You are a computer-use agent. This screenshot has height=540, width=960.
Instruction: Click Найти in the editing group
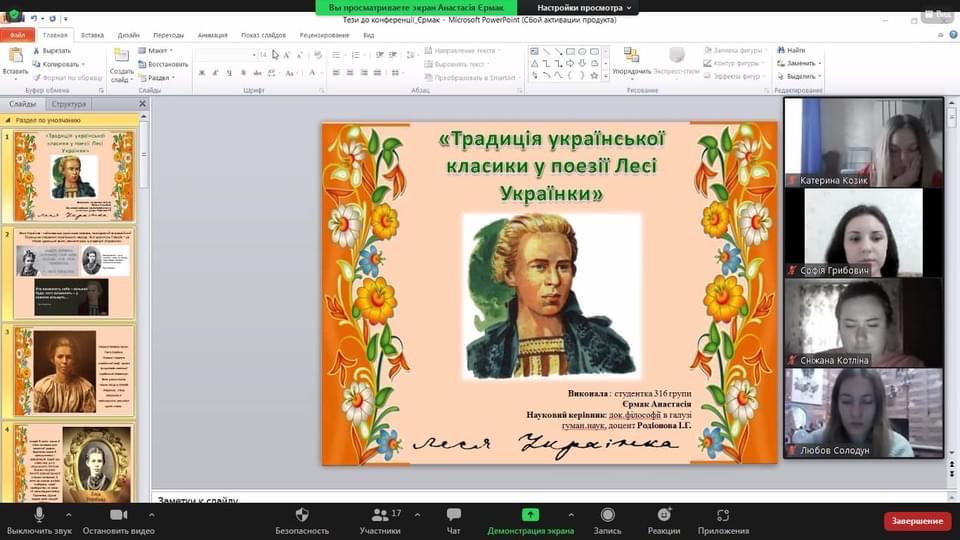(x=795, y=50)
